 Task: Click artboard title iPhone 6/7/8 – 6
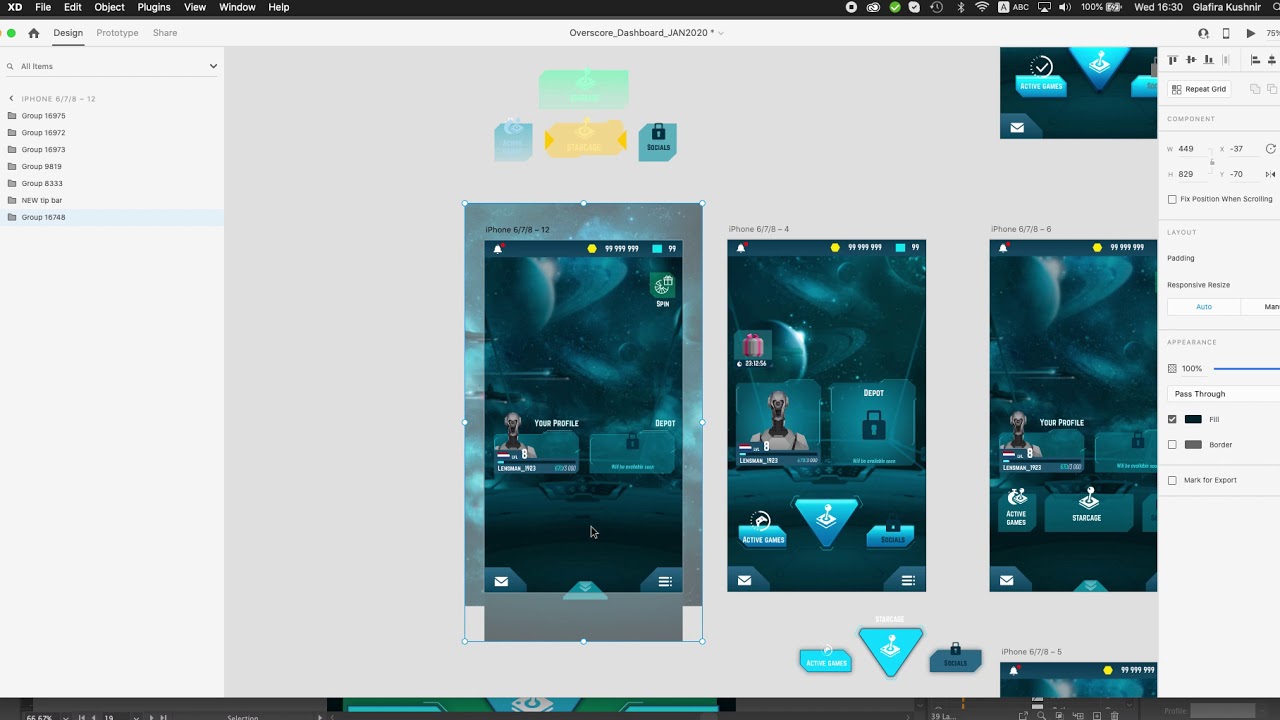tap(1021, 229)
